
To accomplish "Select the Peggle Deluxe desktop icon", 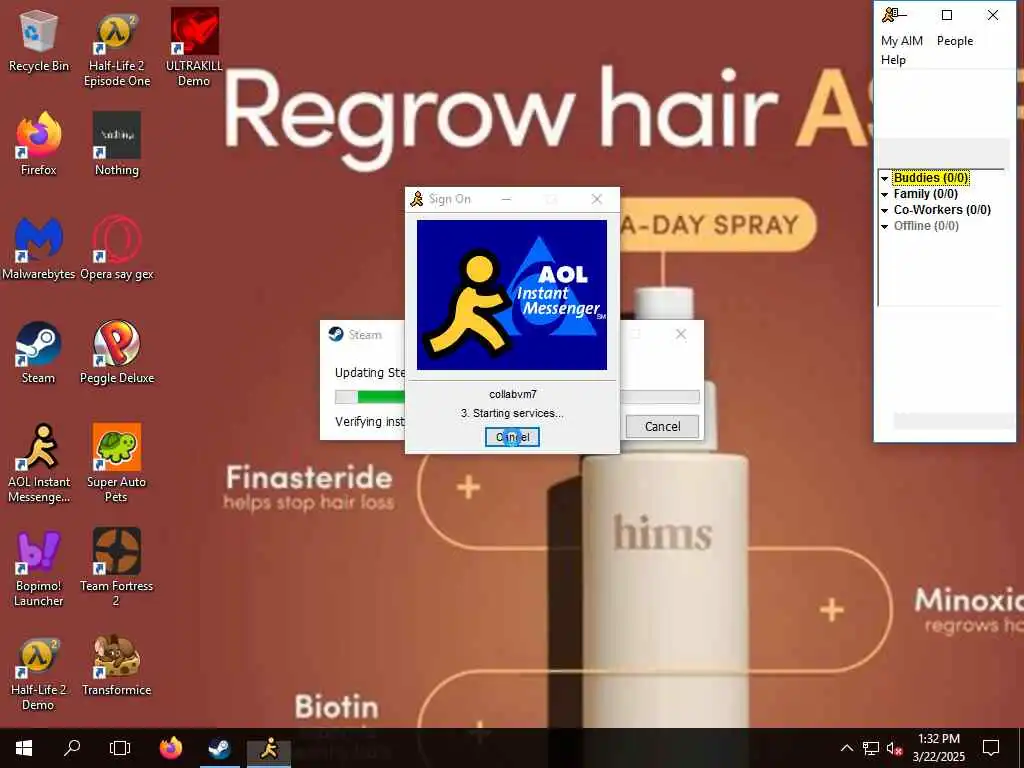I will point(117,353).
